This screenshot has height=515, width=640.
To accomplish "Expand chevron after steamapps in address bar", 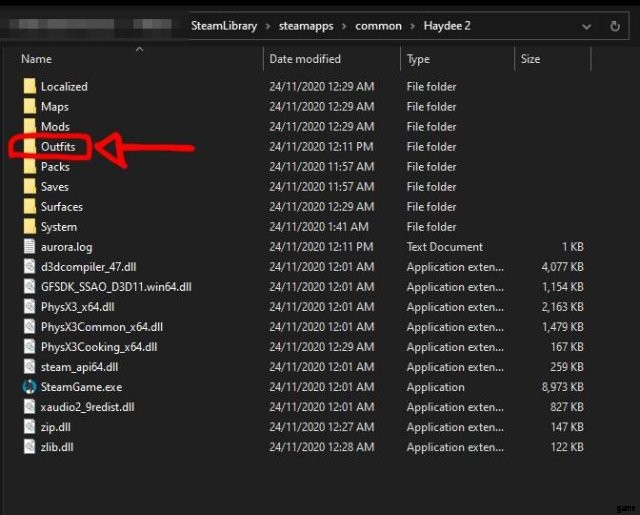I will [343, 26].
